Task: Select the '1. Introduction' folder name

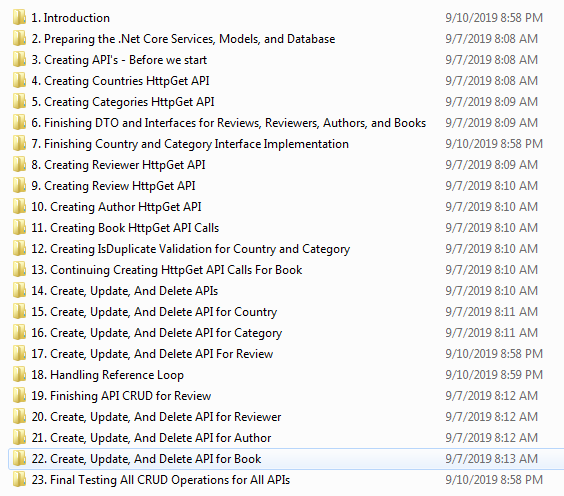Action: point(70,18)
